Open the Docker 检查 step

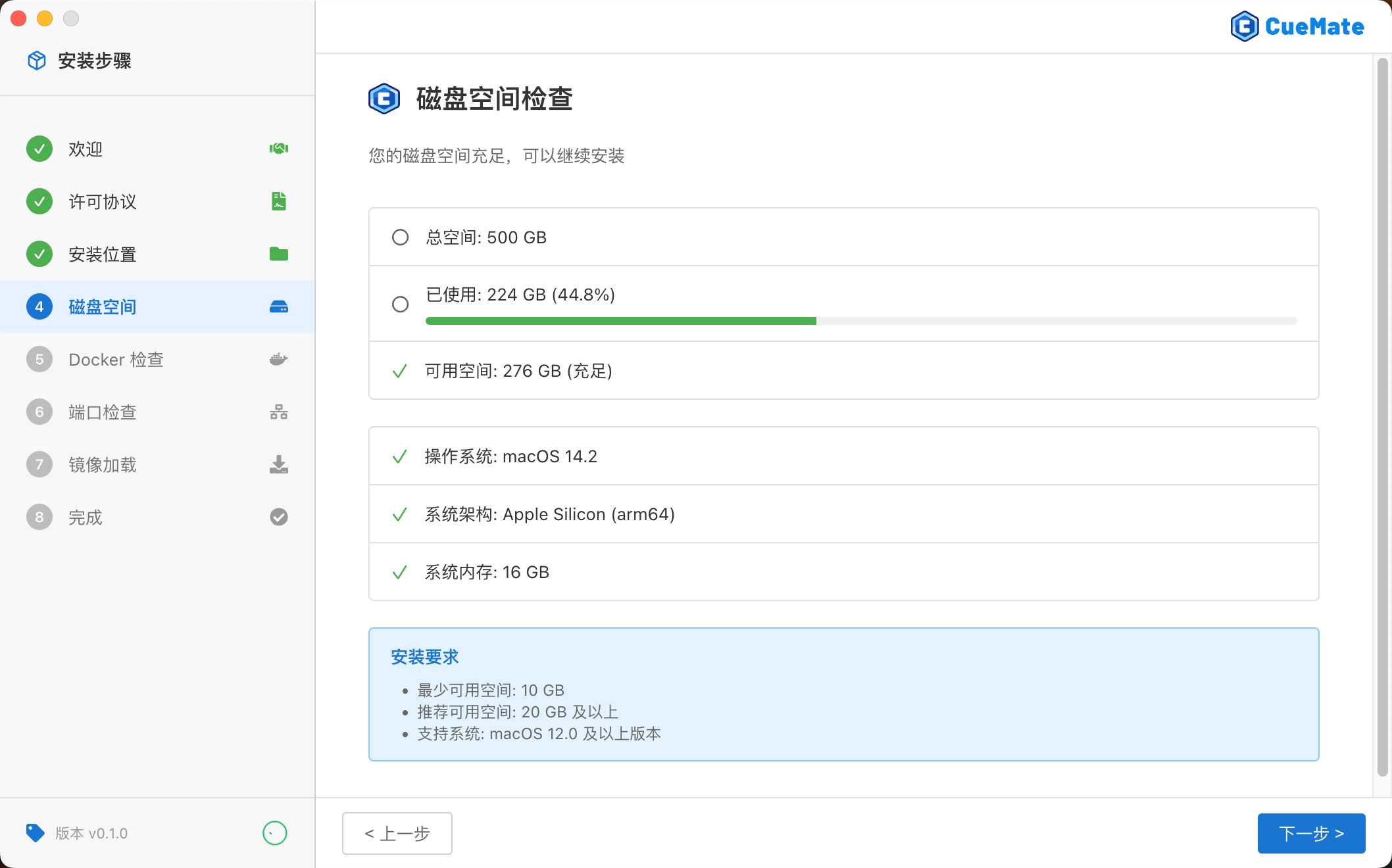click(x=116, y=359)
